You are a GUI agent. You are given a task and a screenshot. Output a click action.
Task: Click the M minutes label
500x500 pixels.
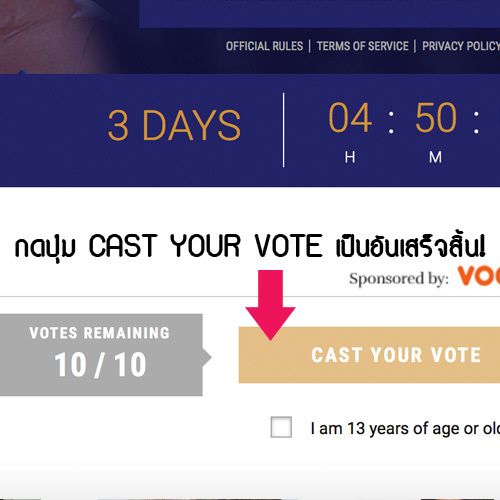[x=435, y=157]
